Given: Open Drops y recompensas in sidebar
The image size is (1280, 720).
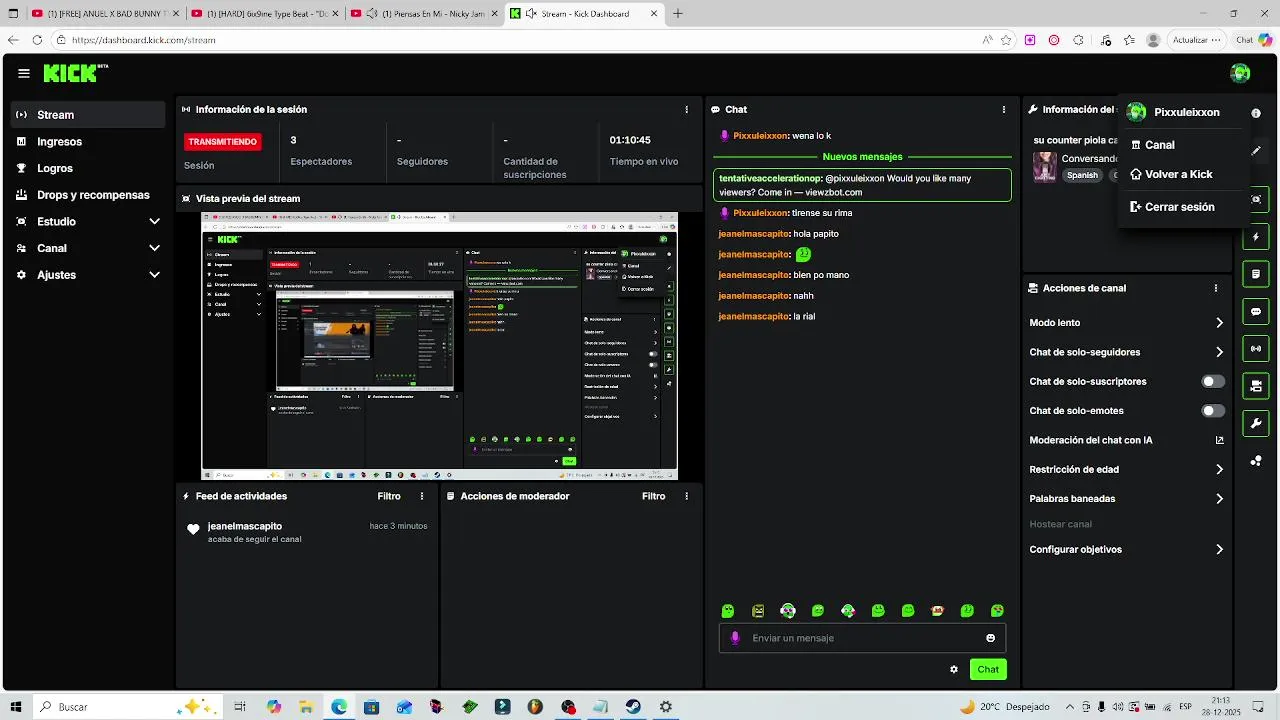Looking at the screenshot, I should pos(88,195).
